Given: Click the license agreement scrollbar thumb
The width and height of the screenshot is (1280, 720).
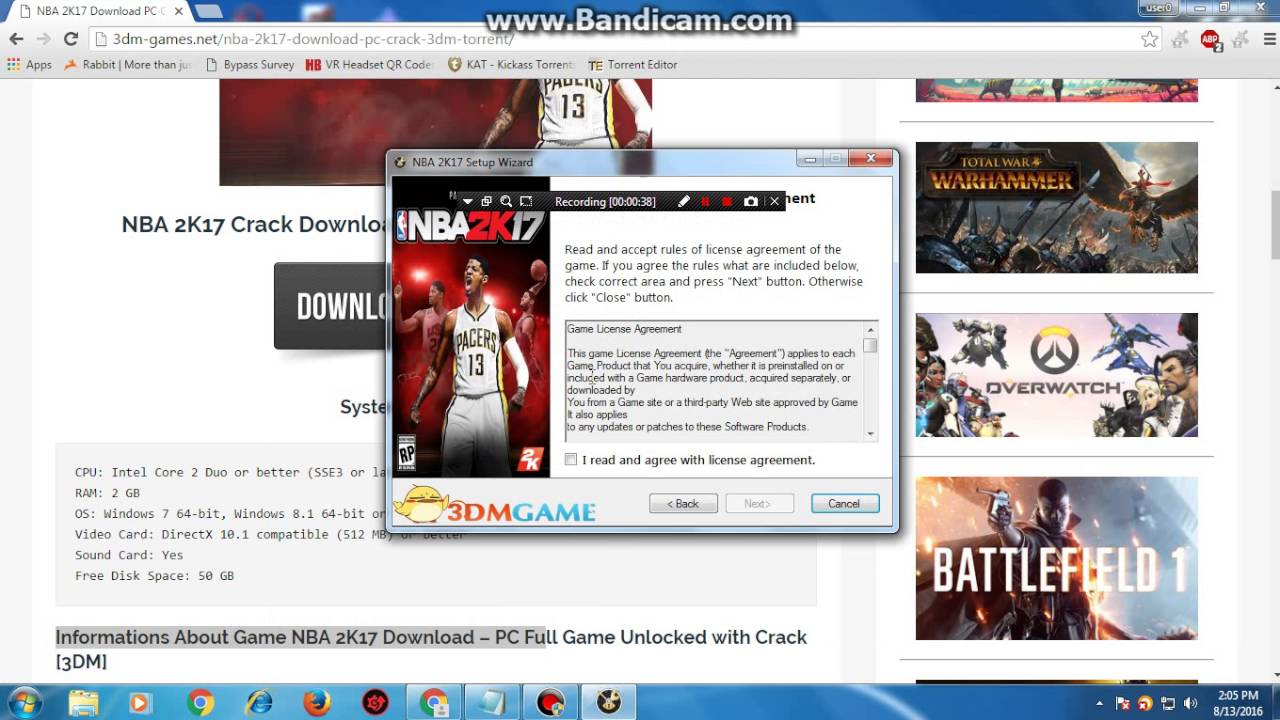Looking at the screenshot, I should tap(870, 345).
